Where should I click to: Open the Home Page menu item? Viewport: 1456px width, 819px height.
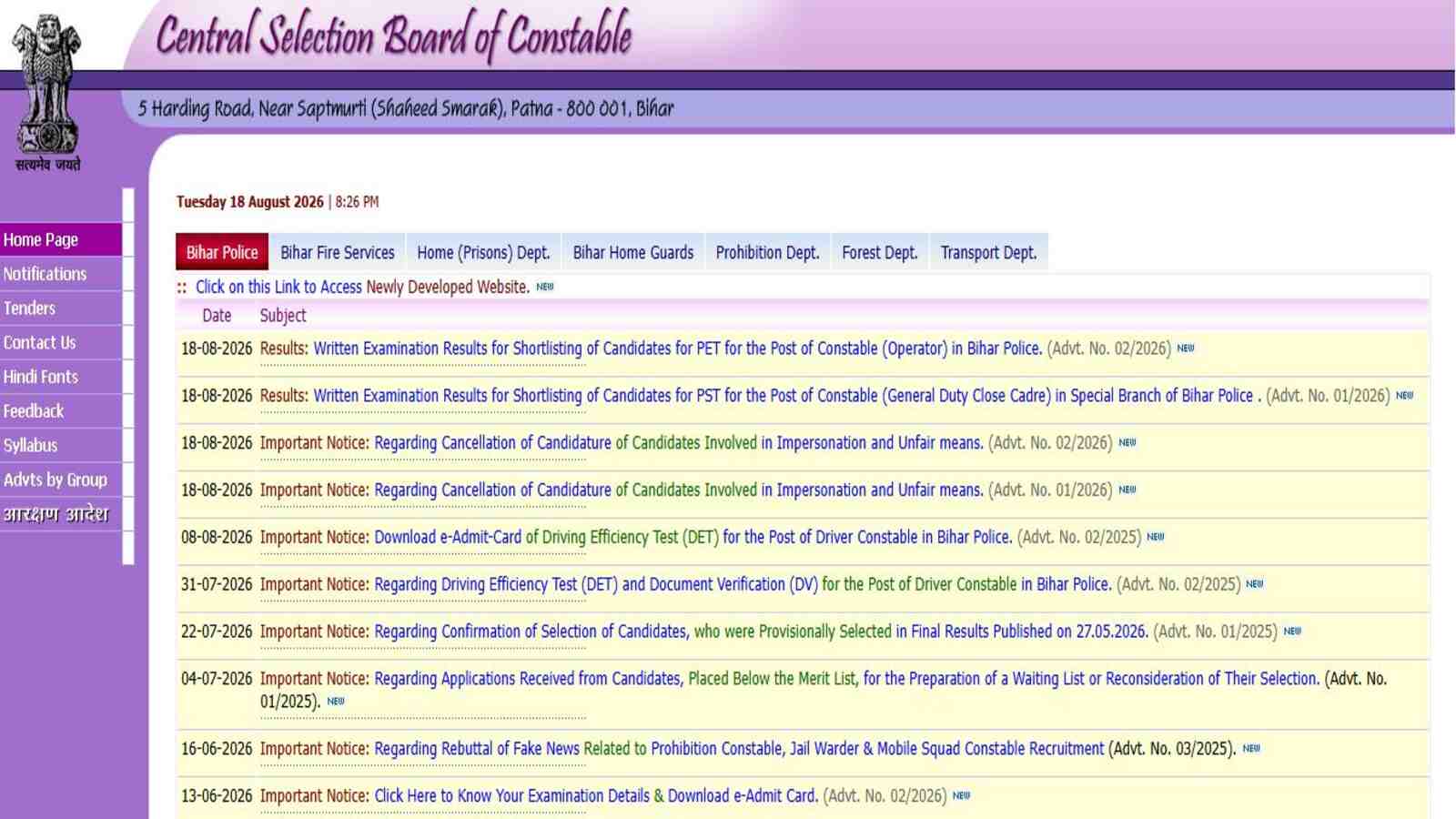click(x=61, y=239)
